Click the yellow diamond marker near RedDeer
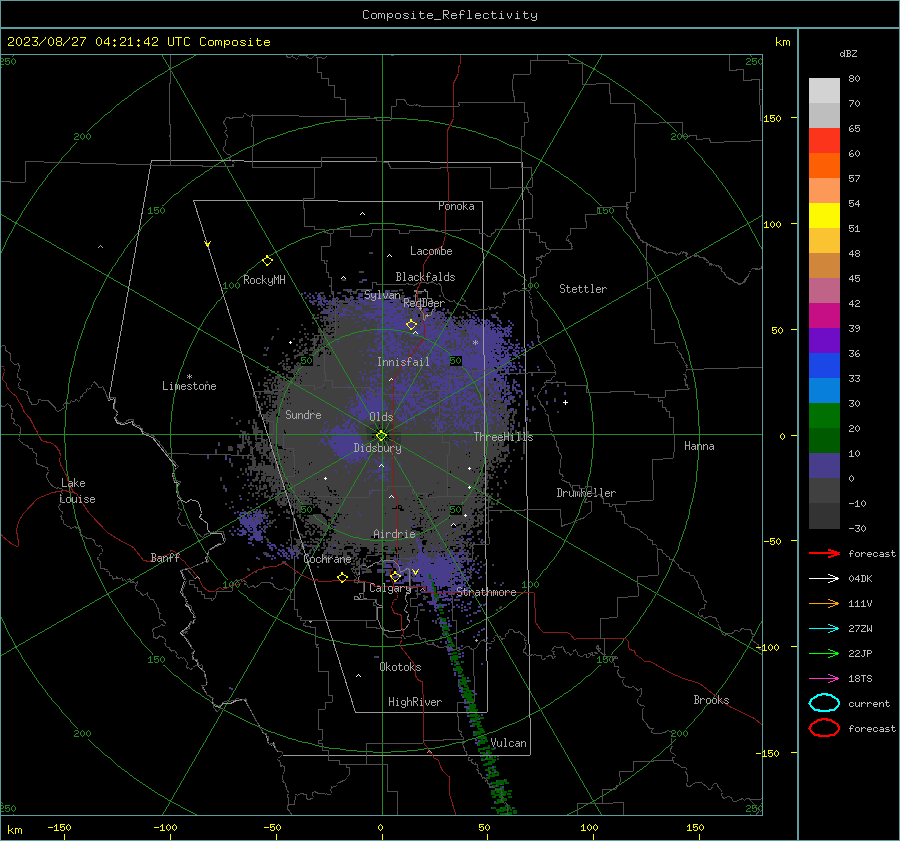900x841 pixels. 412,325
